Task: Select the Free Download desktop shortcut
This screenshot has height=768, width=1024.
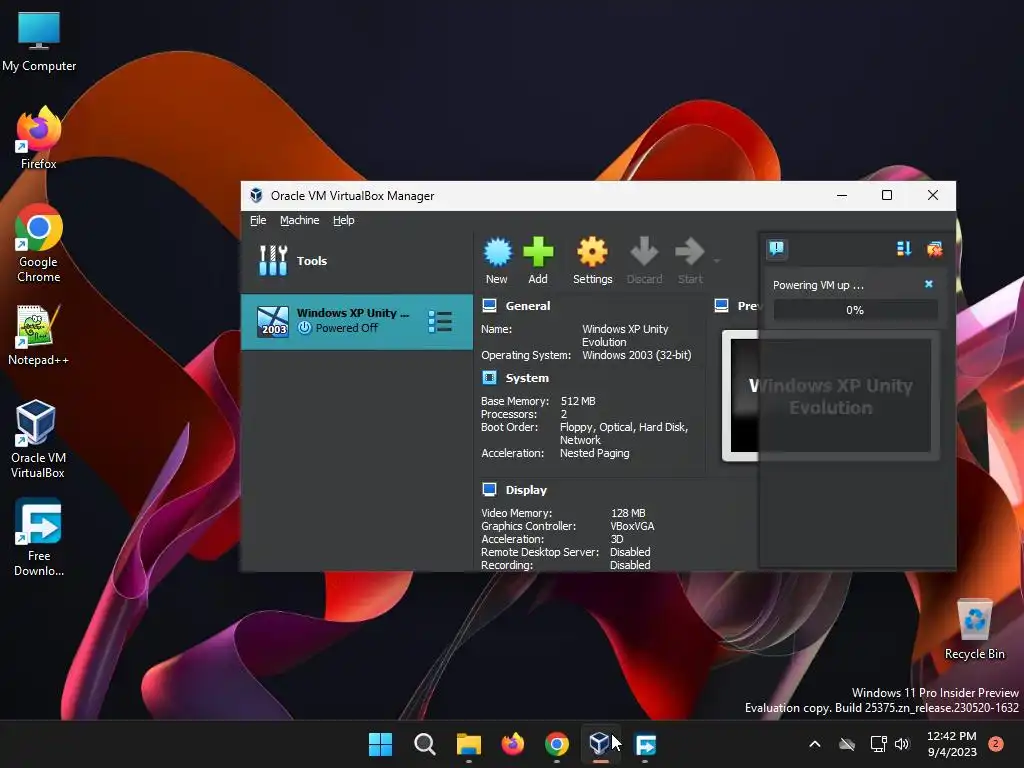Action: 39,537
